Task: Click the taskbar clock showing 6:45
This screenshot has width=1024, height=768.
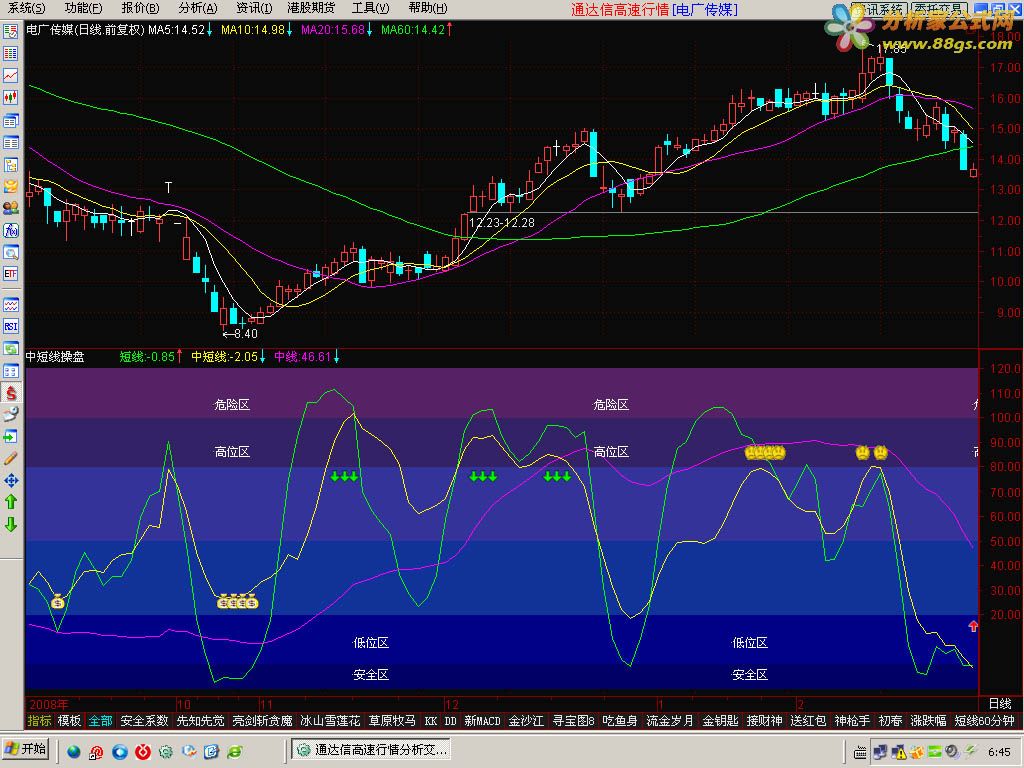Action: (999, 752)
